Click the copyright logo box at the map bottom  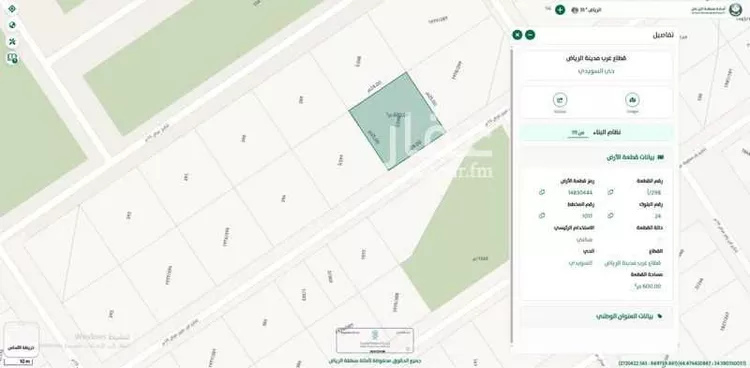[x=375, y=340]
